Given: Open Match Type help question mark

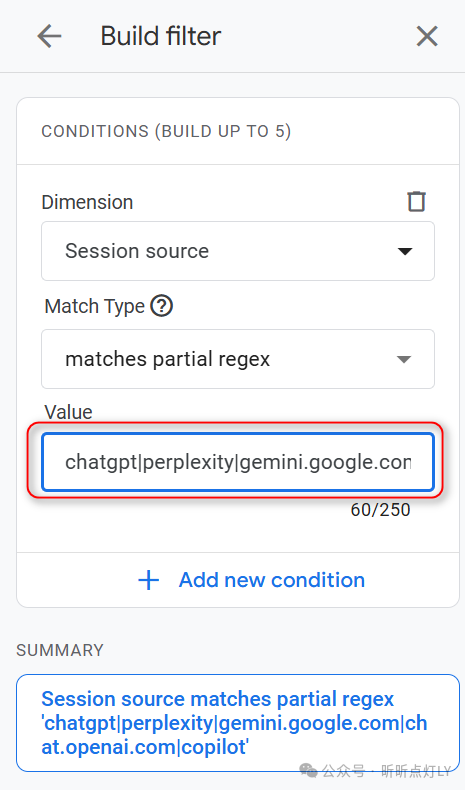Looking at the screenshot, I should pos(162,306).
